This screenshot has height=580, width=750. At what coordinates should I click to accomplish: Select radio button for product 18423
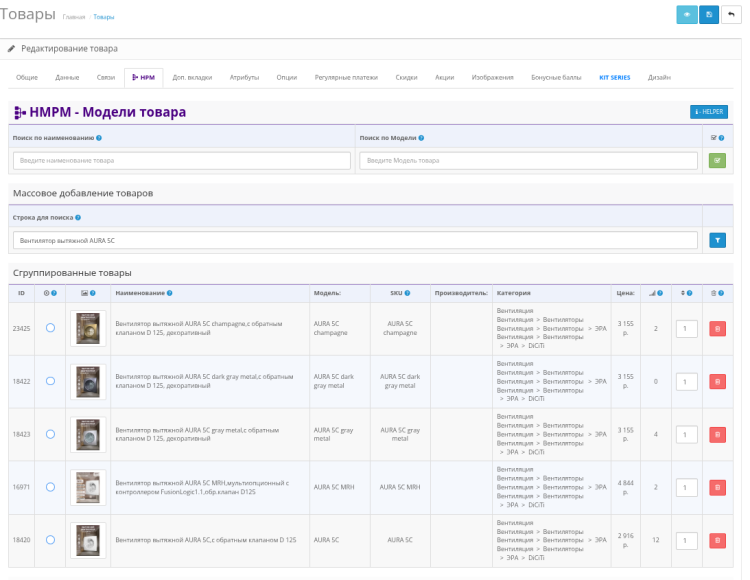coord(50,434)
